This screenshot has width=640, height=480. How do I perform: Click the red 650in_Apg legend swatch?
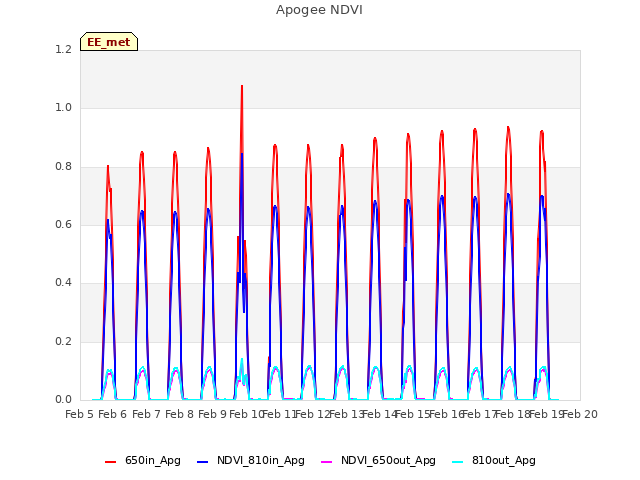110,462
